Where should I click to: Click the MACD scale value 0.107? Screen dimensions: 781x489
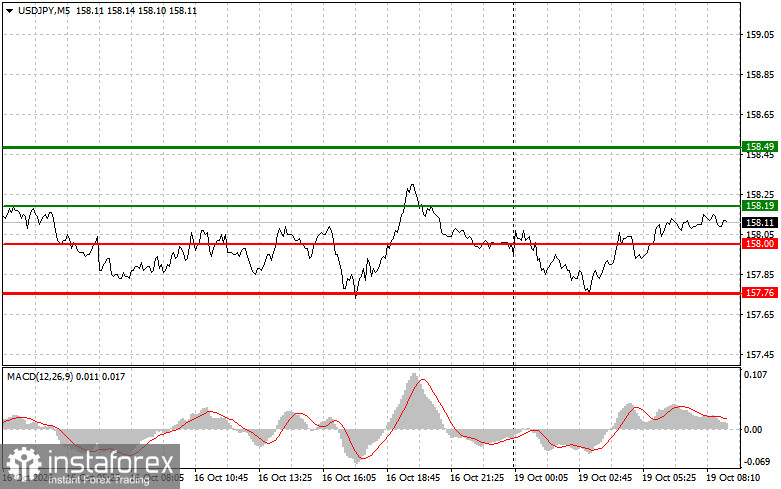(x=756, y=374)
